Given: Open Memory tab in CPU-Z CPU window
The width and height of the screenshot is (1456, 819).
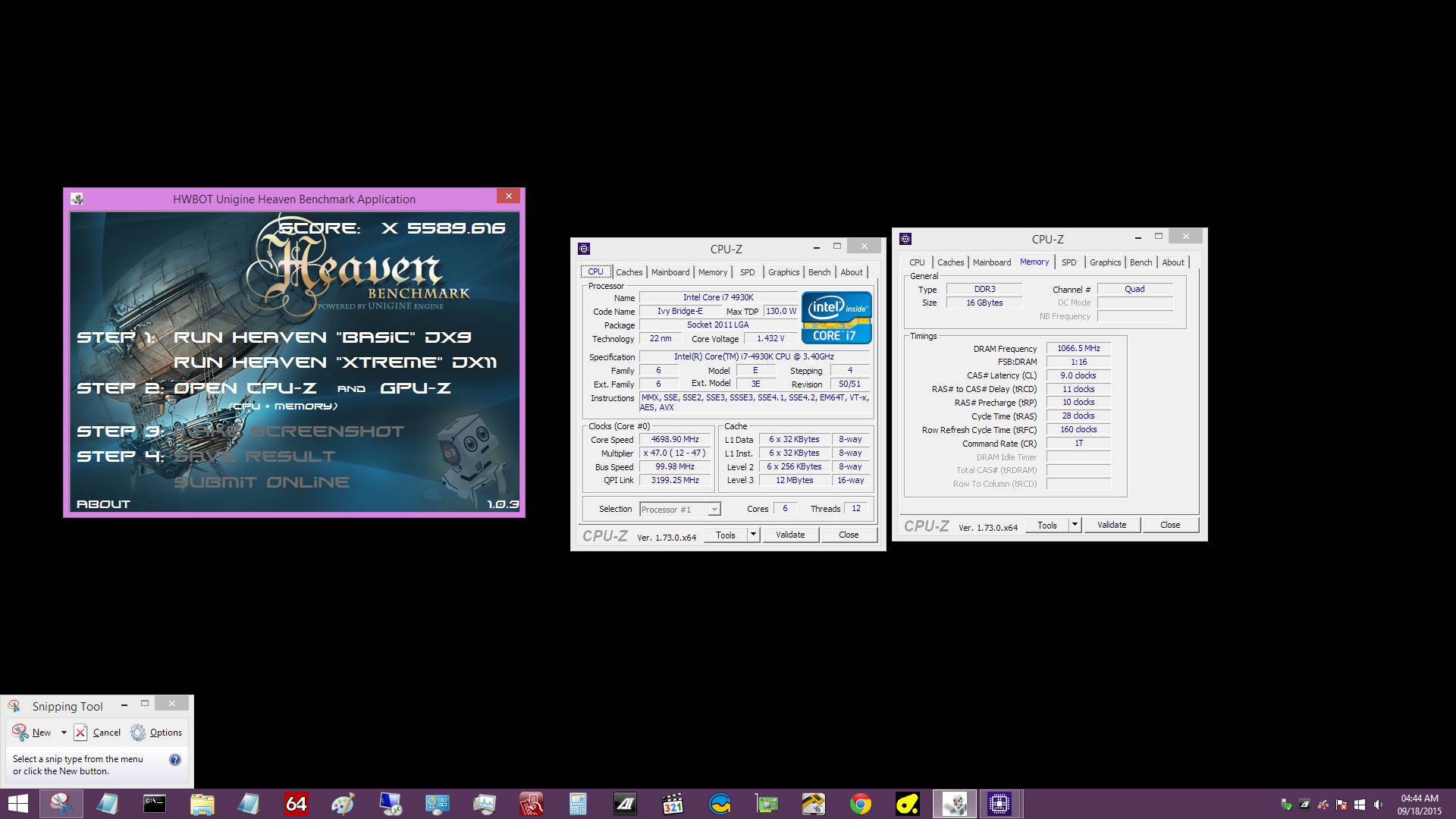Looking at the screenshot, I should click(x=713, y=272).
